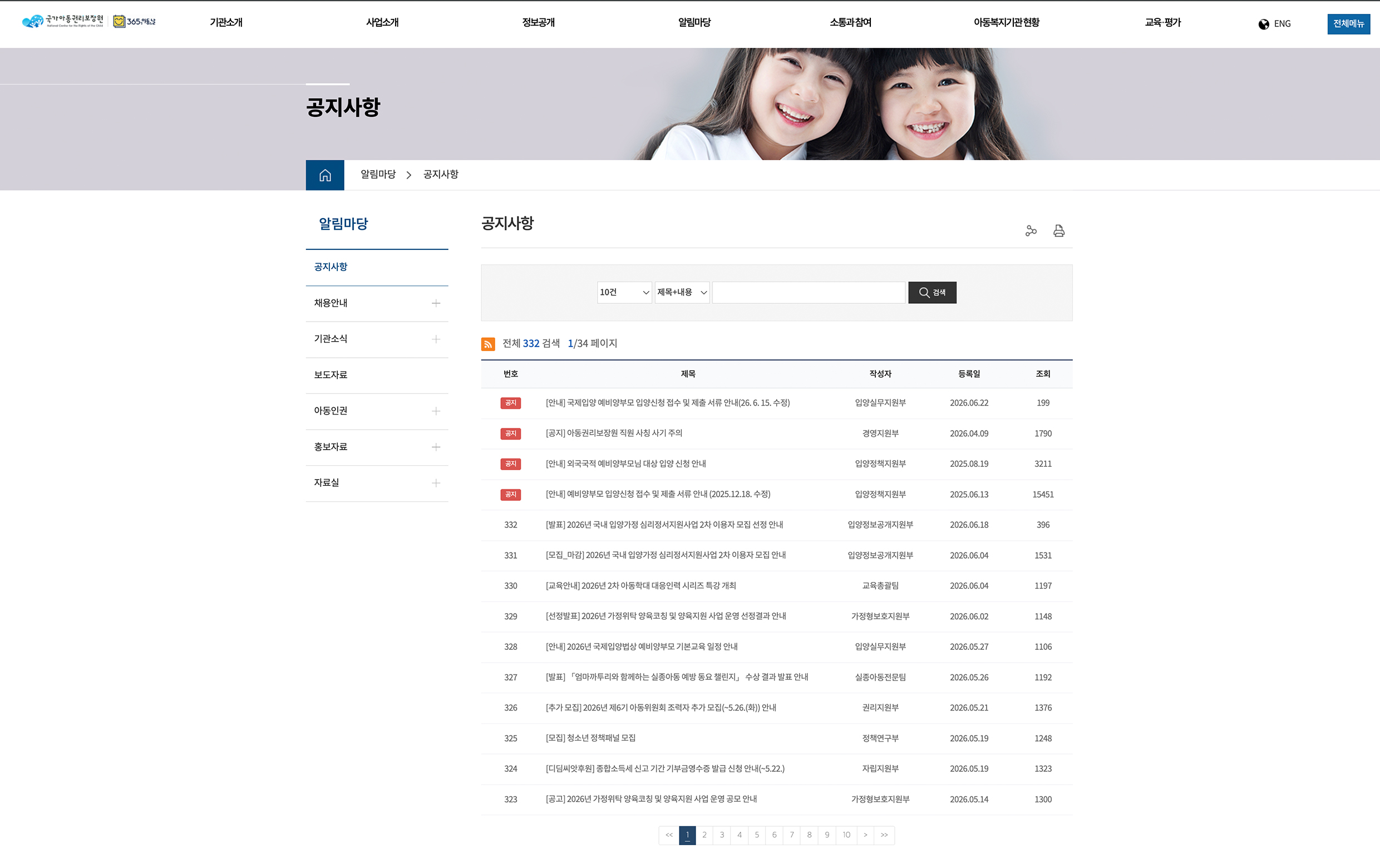Go to page 10 of notices

click(846, 835)
